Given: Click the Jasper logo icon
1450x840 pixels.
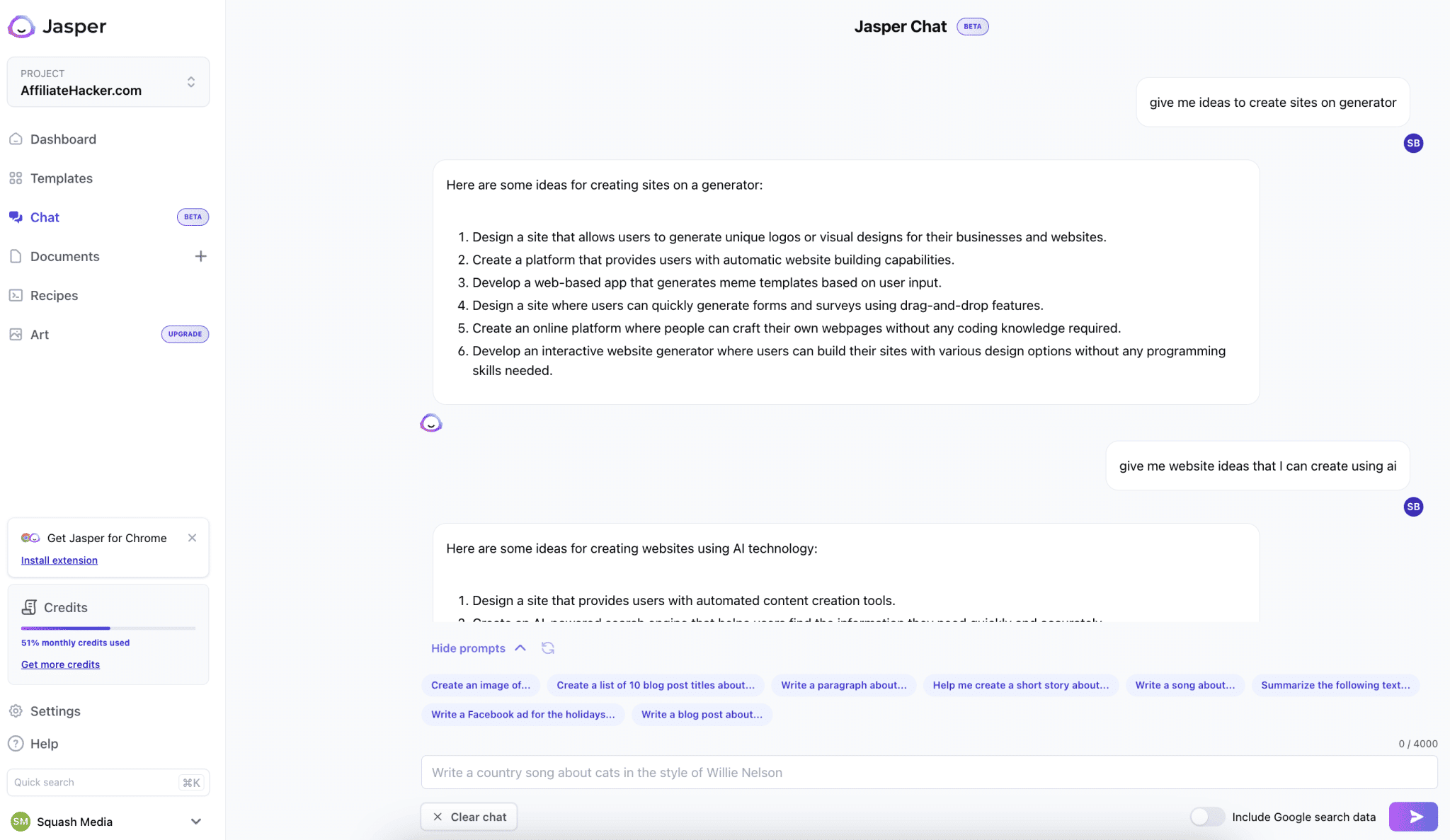Looking at the screenshot, I should (x=21, y=27).
